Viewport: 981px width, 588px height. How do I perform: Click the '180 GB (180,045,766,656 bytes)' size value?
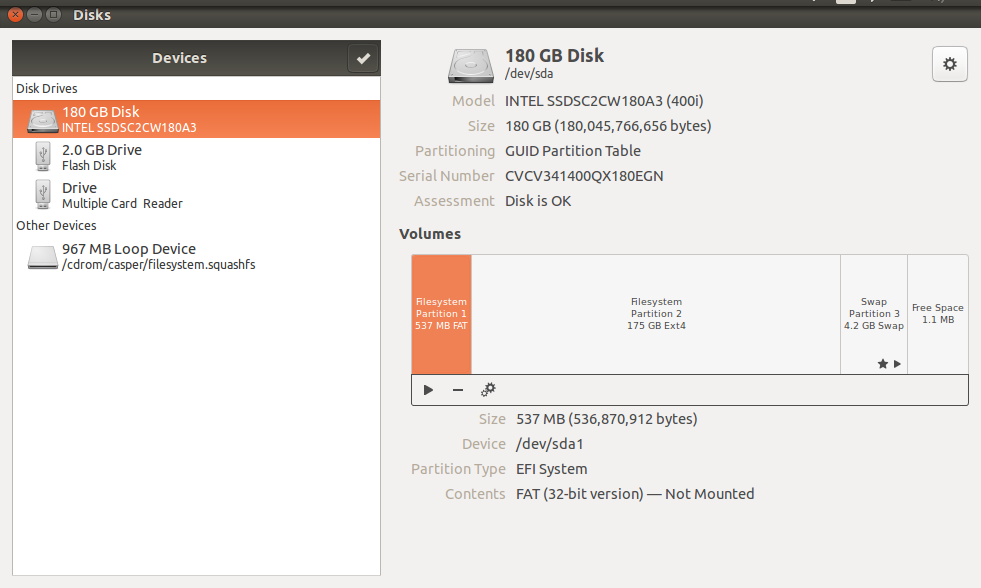608,126
